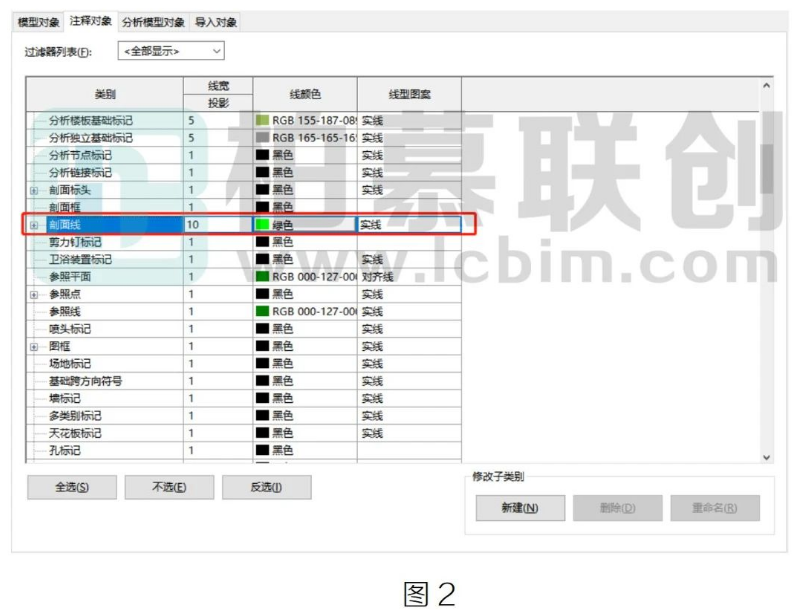Click the vertical scrollbar thumb
792x610 pixels.
767,169
